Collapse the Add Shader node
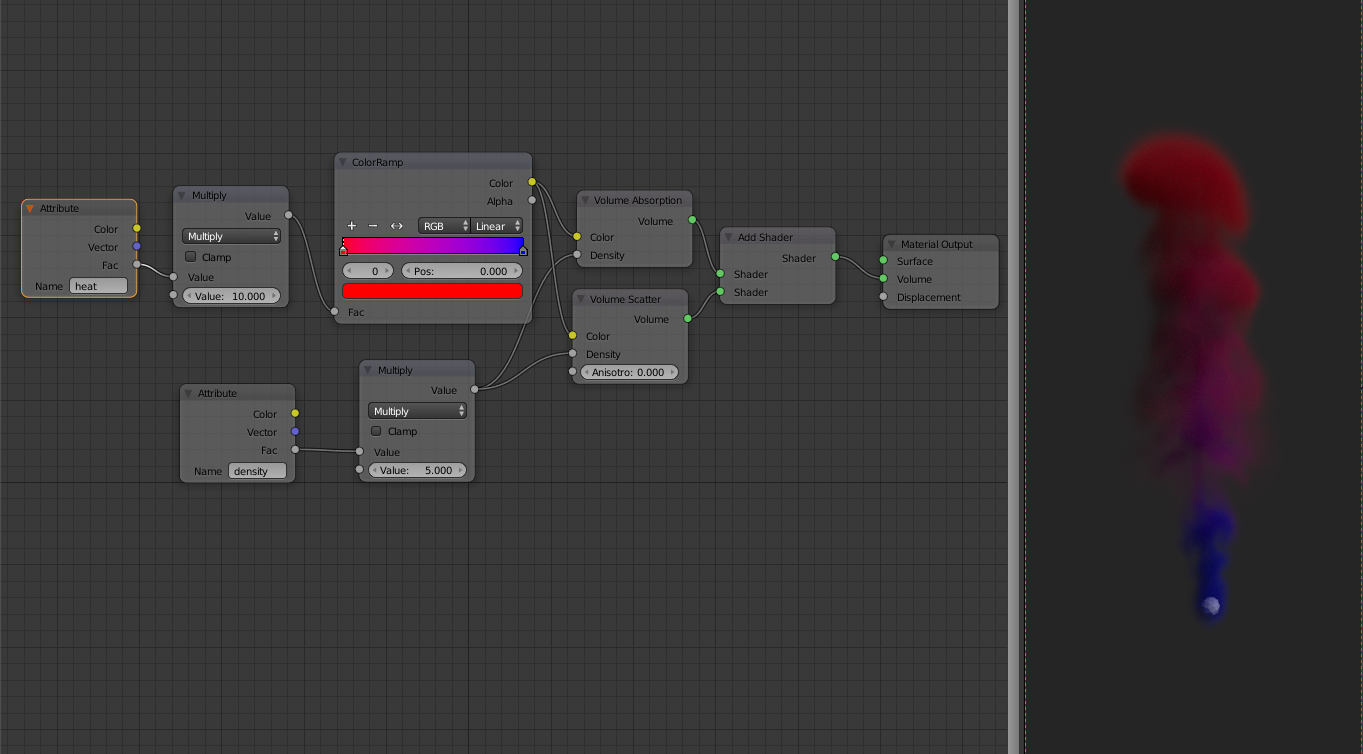 click(x=729, y=237)
